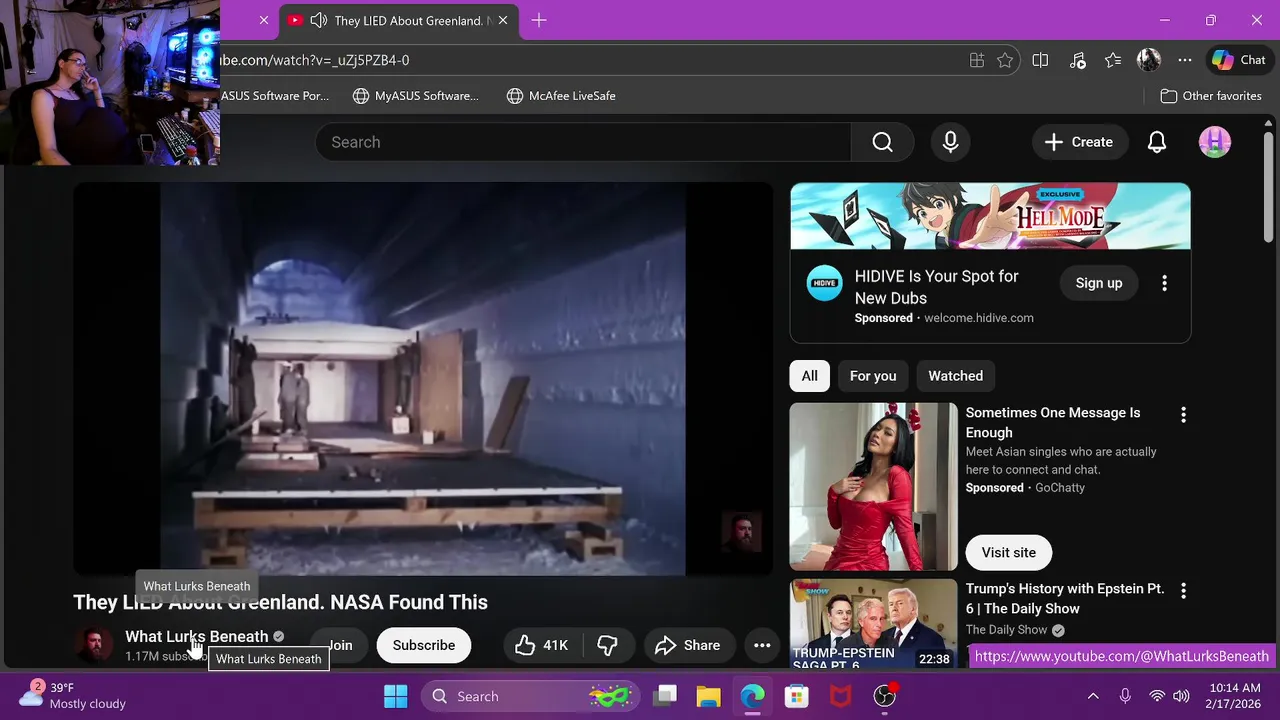Click the What Lurks Beneath channel avatar

94,645
